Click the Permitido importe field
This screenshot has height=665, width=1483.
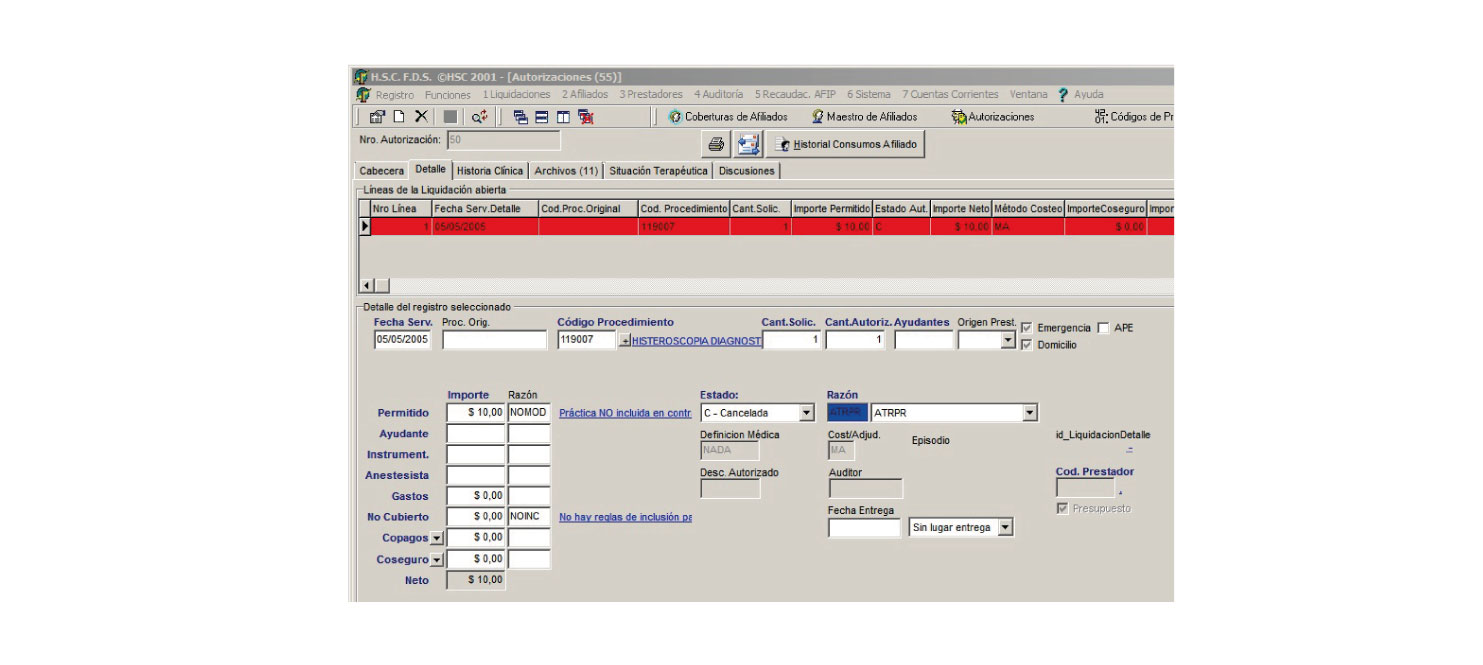coord(476,412)
